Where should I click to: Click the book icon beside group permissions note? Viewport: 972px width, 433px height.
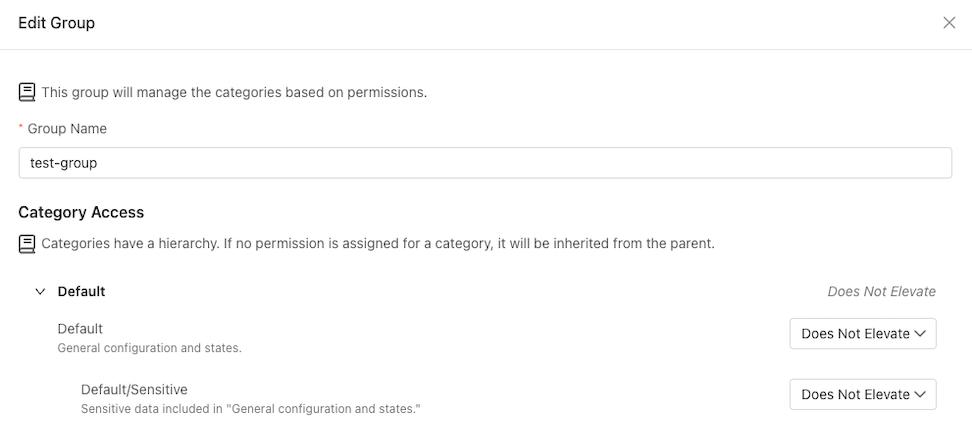27,93
